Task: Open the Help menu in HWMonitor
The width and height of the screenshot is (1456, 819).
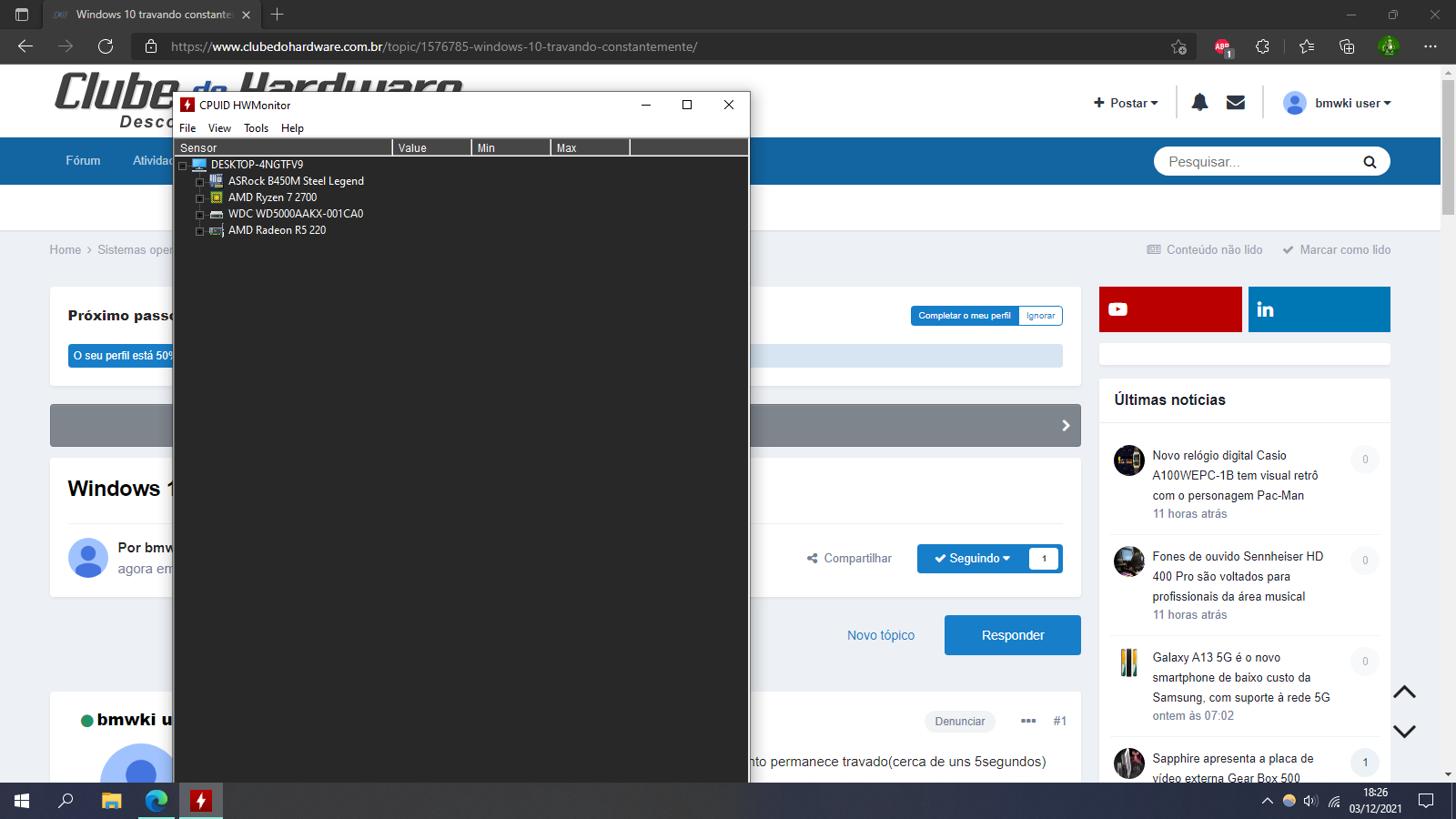Action: 292,128
